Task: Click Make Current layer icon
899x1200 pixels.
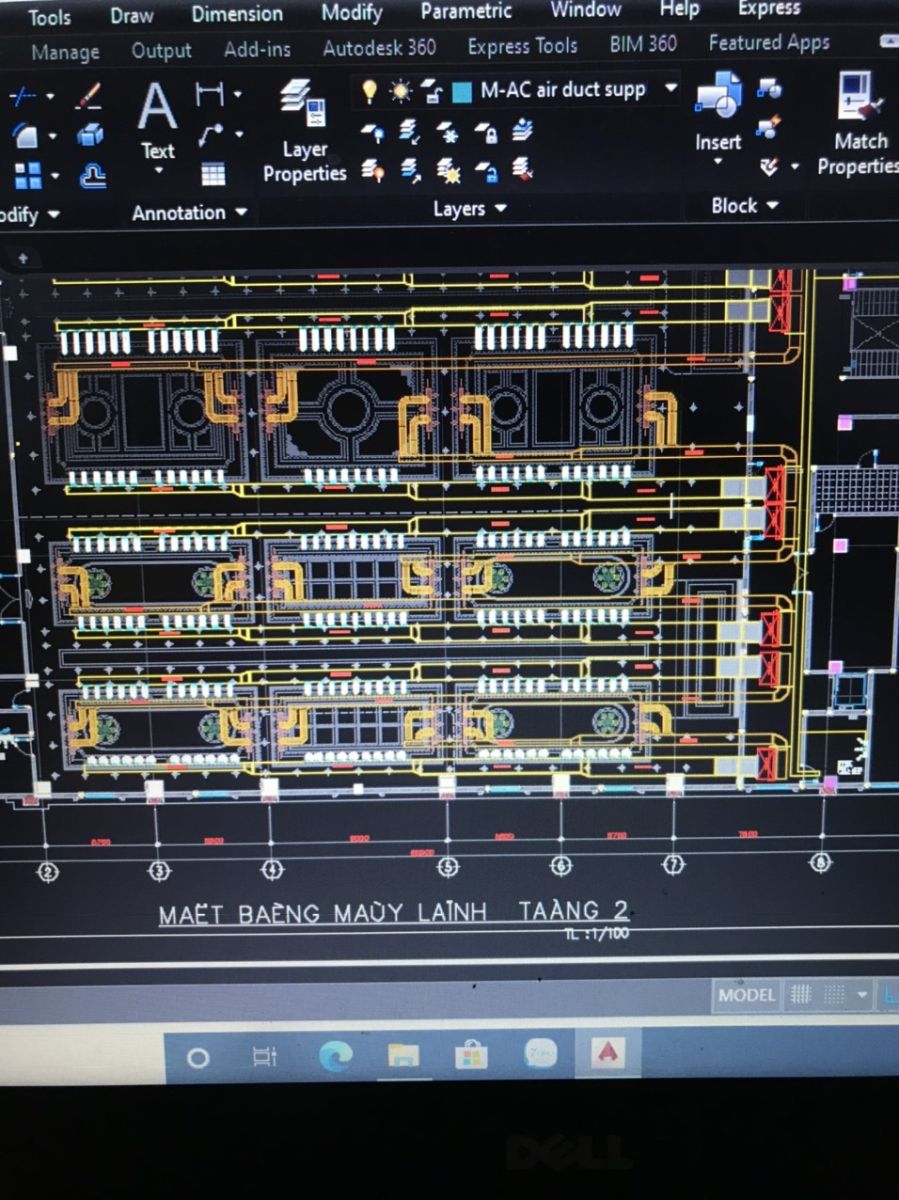Action: point(523,130)
